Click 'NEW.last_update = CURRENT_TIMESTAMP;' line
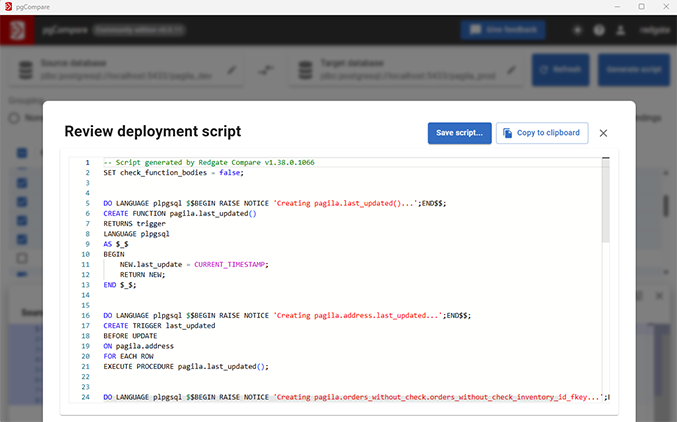This screenshot has width=677, height=422. click(194, 264)
